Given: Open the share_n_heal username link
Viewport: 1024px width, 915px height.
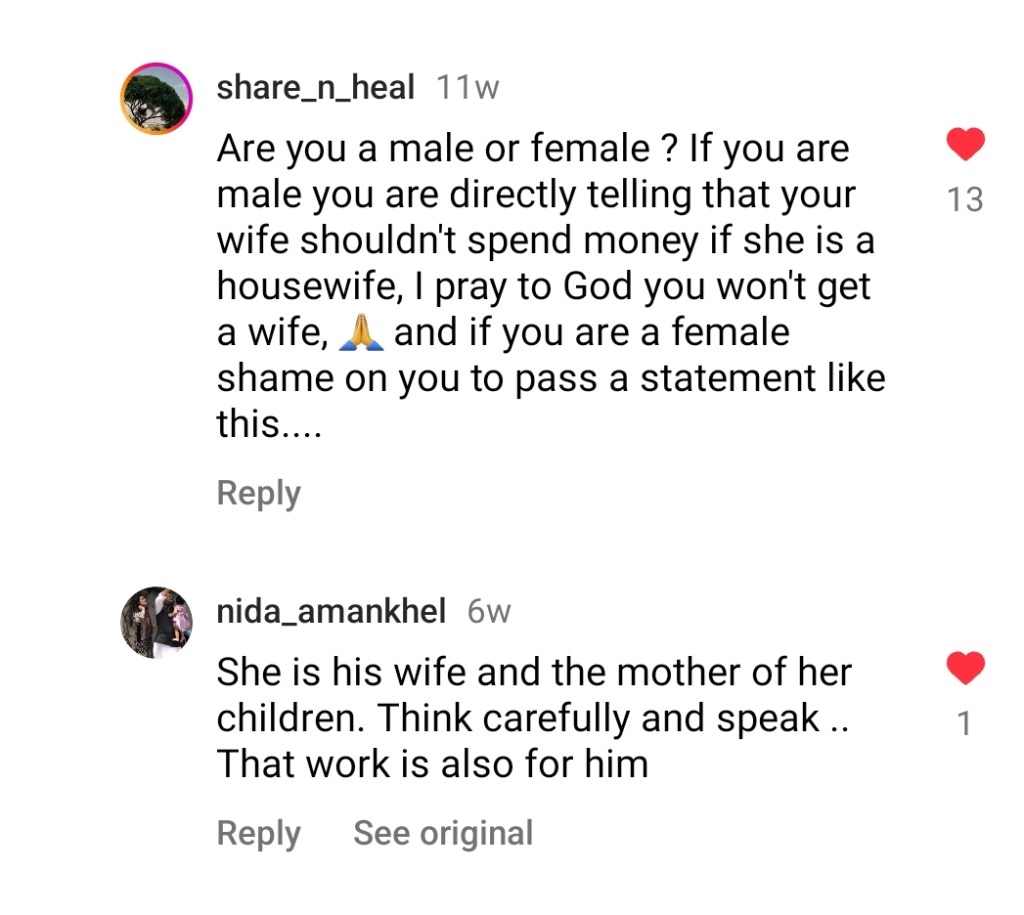Looking at the screenshot, I should pos(315,88).
